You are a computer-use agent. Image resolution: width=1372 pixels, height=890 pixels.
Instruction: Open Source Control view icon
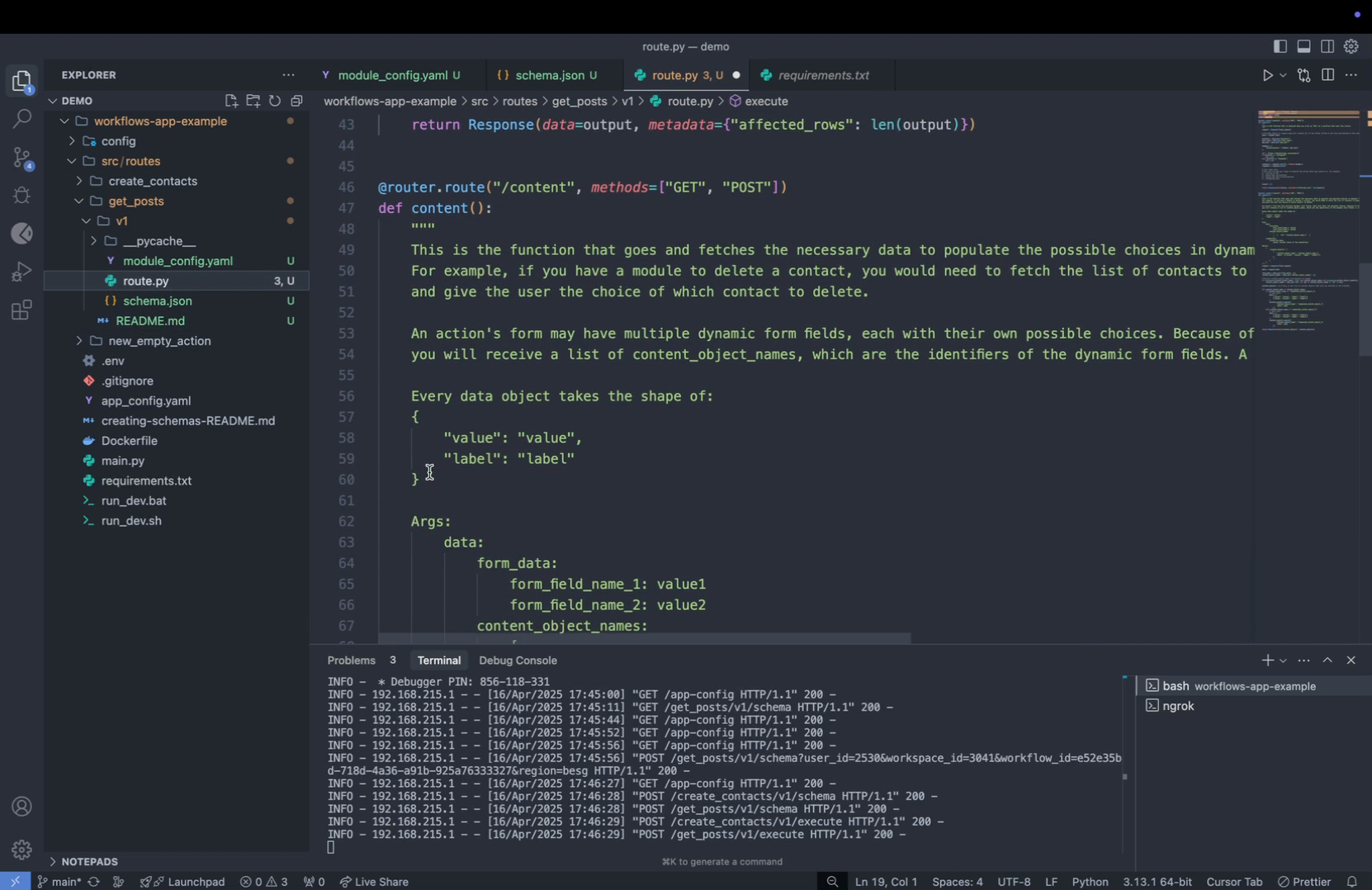(x=22, y=157)
